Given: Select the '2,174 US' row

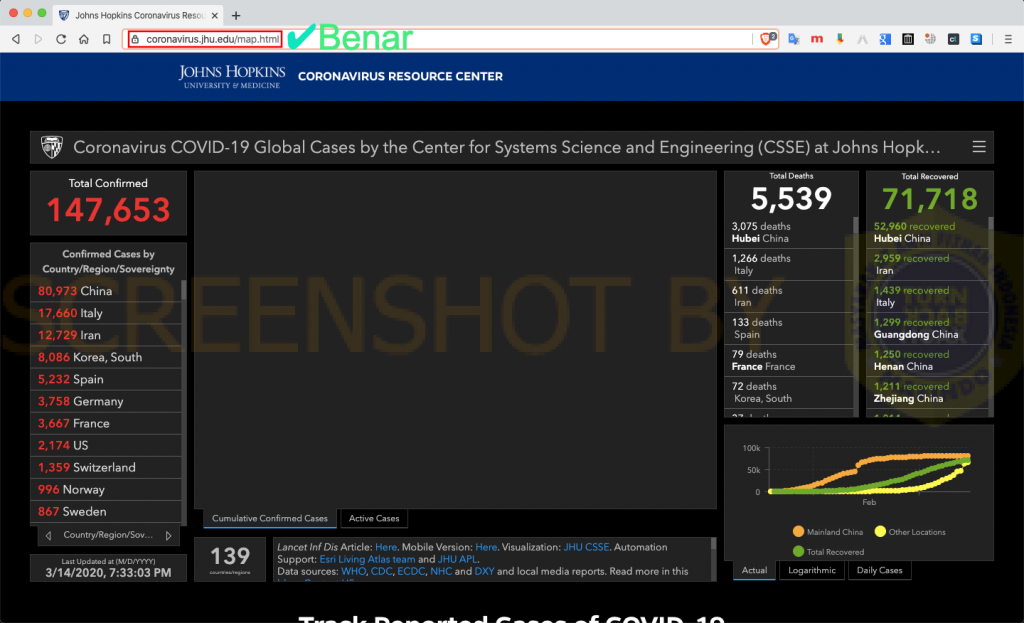Looking at the screenshot, I should (106, 445).
